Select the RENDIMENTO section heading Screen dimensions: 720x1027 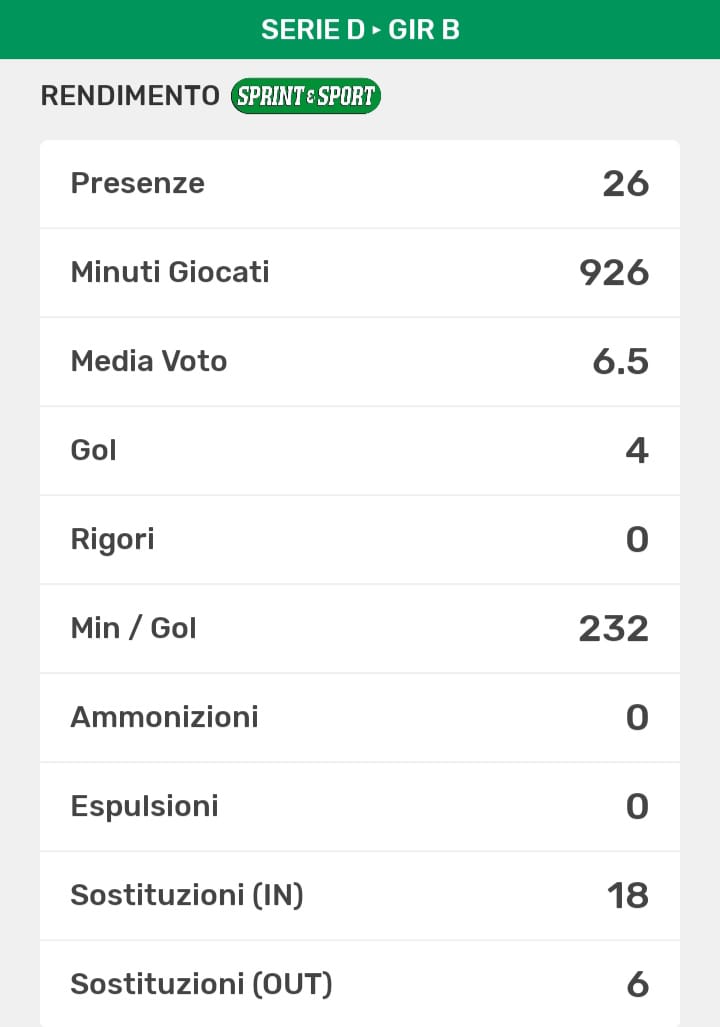130,96
